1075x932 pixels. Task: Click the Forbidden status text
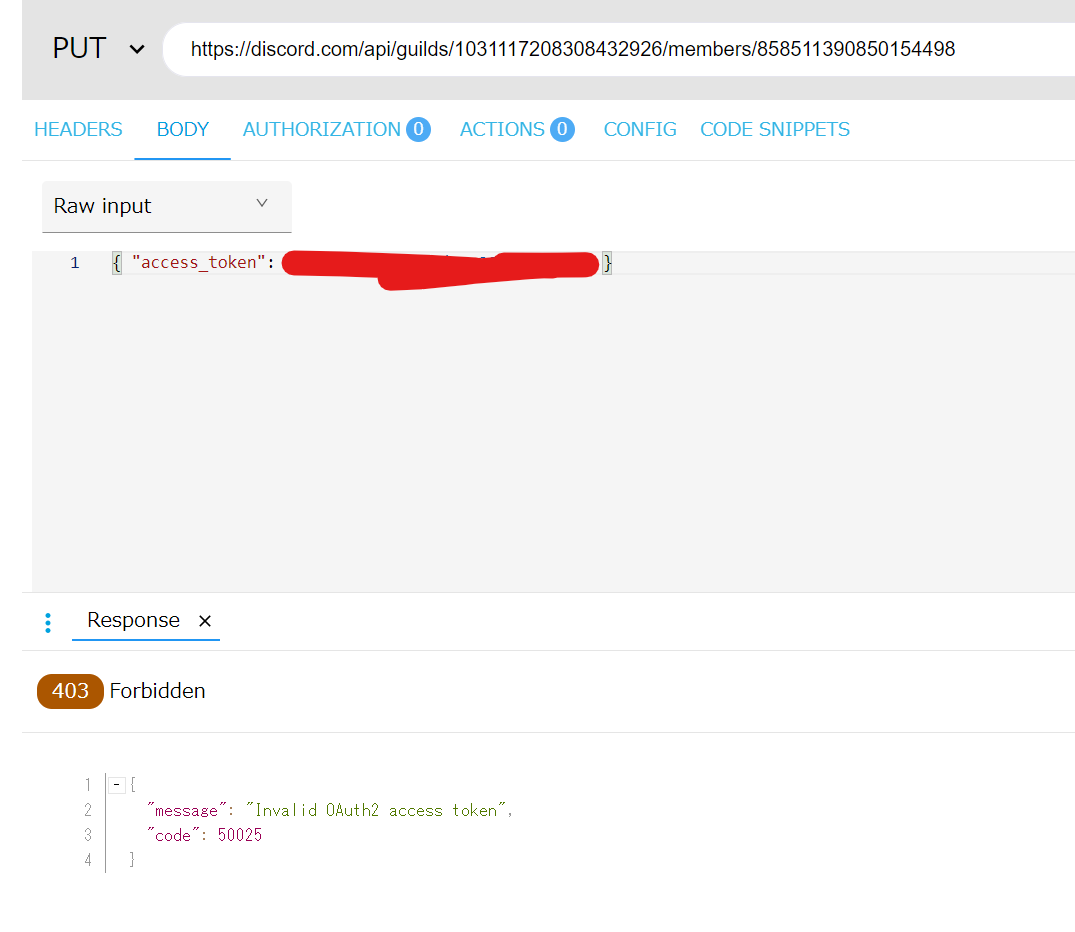point(157,691)
